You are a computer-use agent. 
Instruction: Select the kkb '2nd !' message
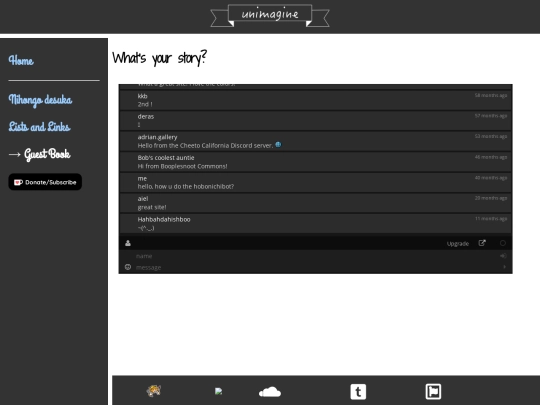coord(315,100)
